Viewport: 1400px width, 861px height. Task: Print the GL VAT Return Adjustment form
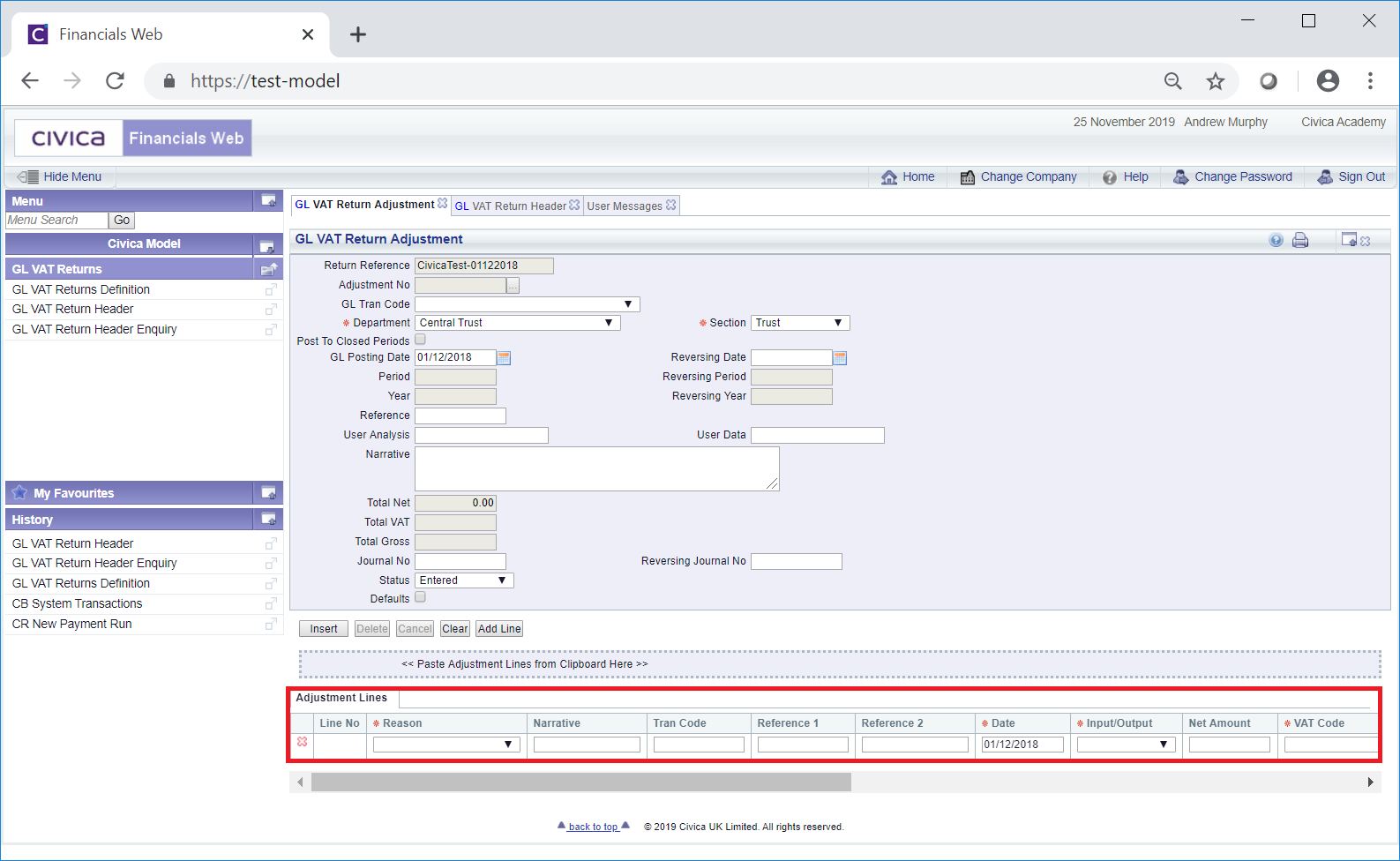point(1300,240)
